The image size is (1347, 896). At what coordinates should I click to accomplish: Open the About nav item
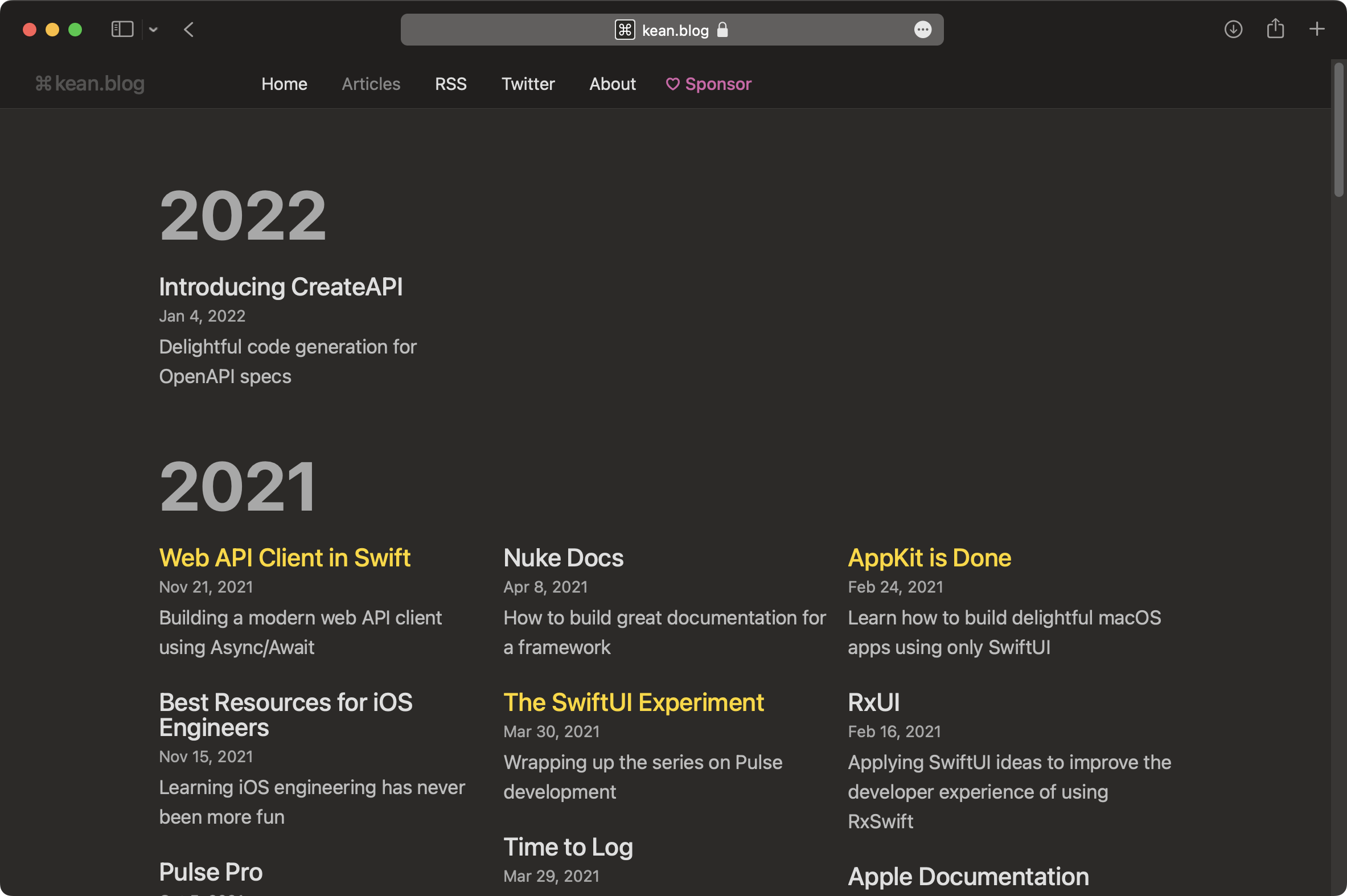612,84
